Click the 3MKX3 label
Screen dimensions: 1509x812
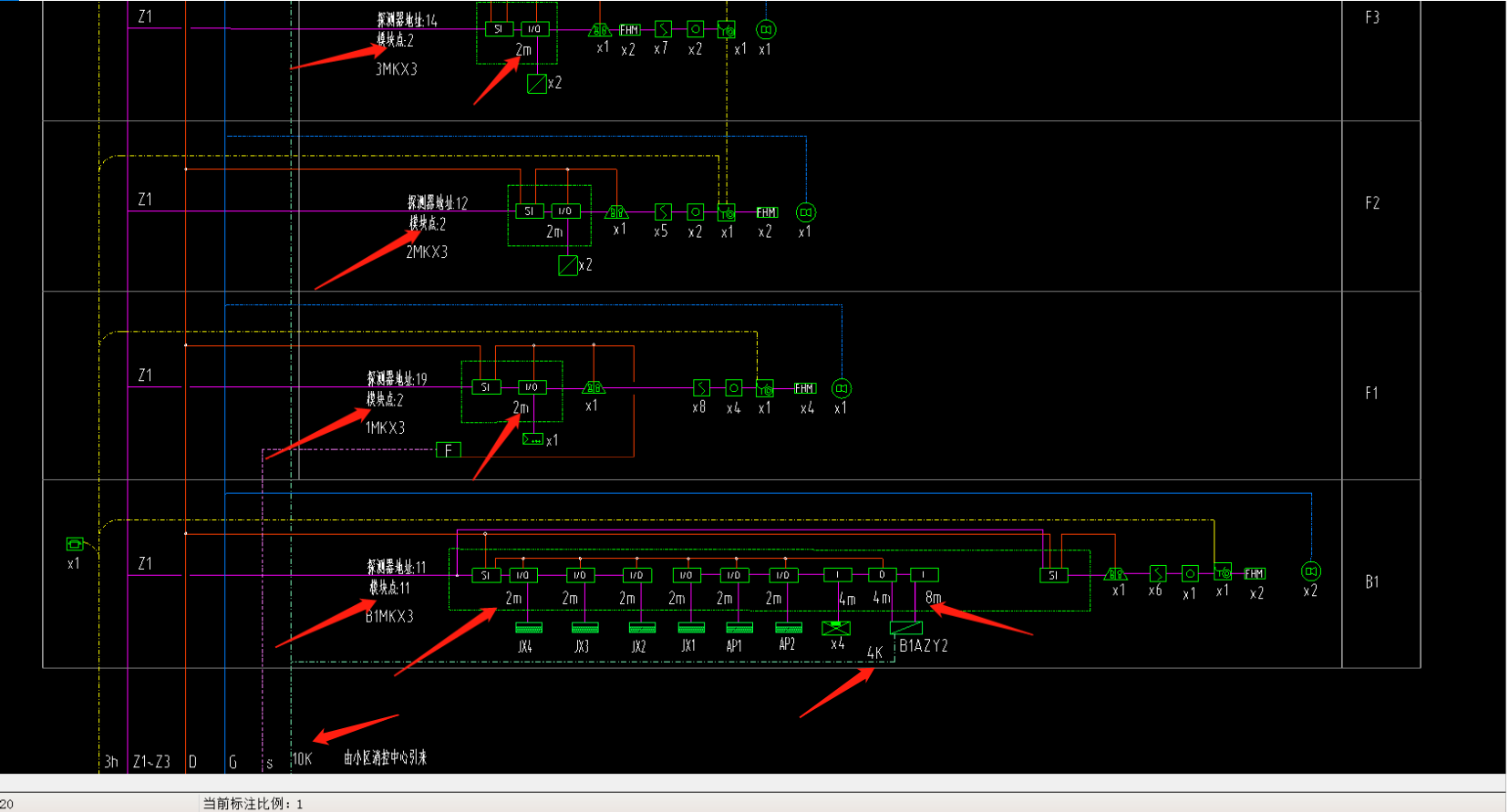coord(397,69)
